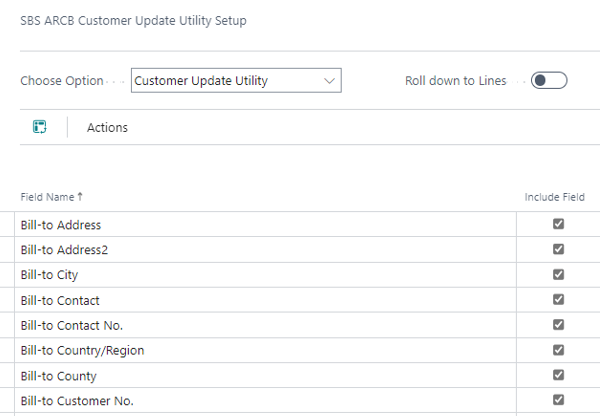Select the Bill-to Customer No. field name
Image resolution: width=600 pixels, height=416 pixels.
coord(77,401)
